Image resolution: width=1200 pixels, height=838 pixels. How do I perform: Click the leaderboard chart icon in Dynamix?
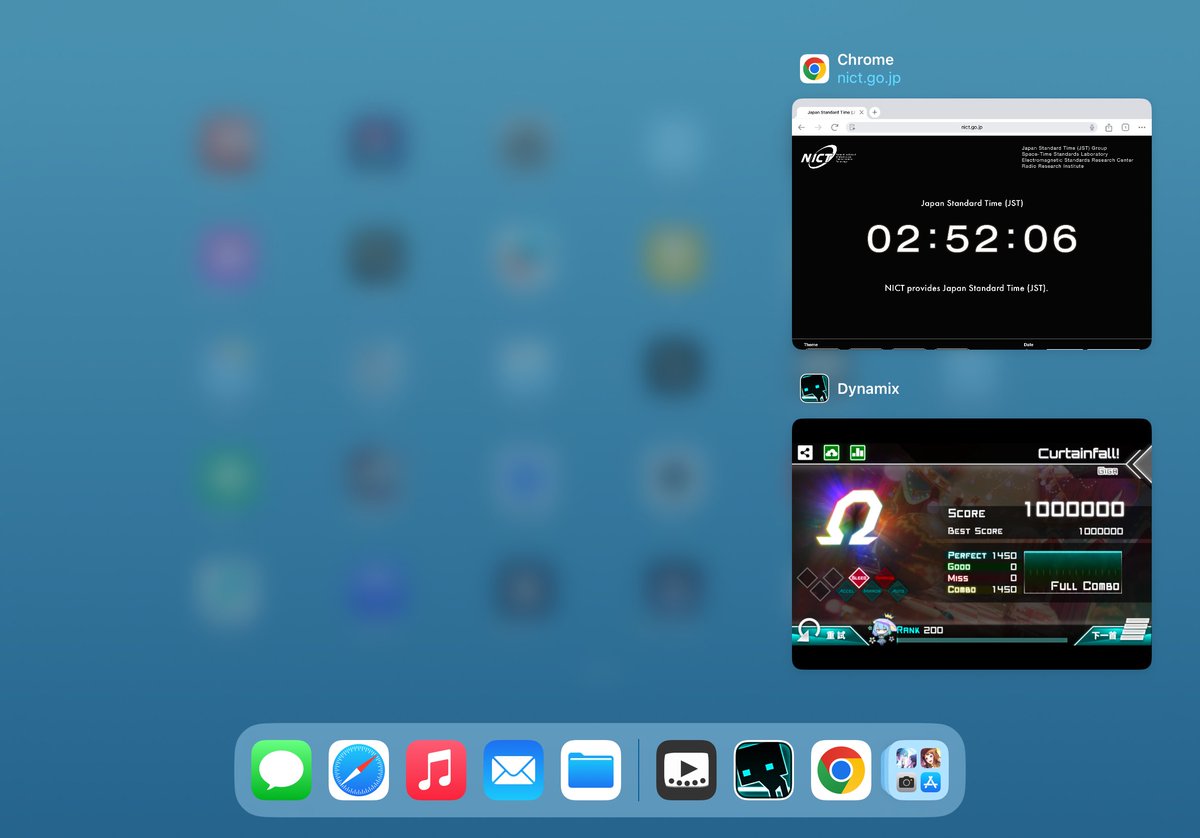857,452
